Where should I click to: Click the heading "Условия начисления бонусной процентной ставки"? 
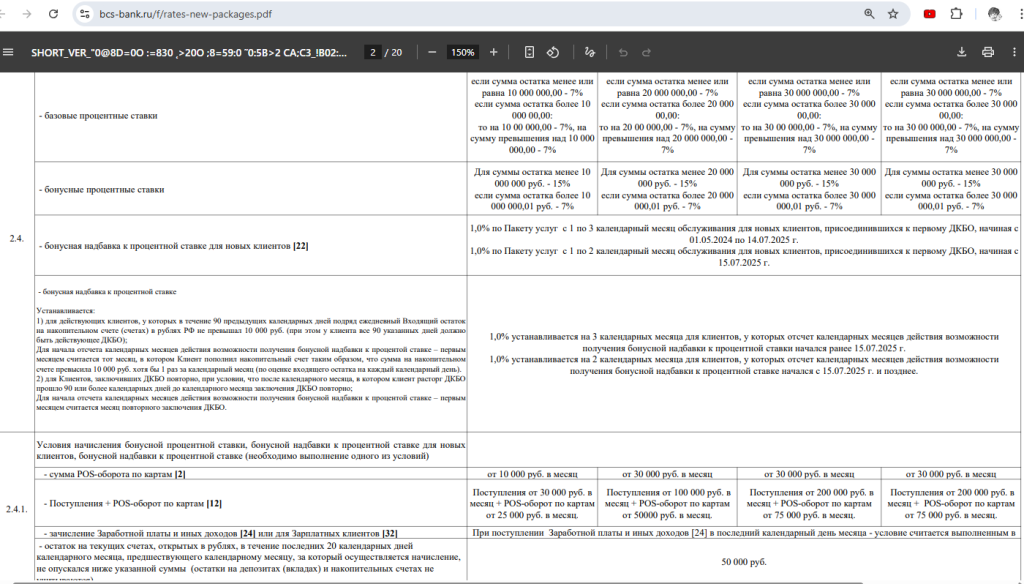click(x=251, y=450)
